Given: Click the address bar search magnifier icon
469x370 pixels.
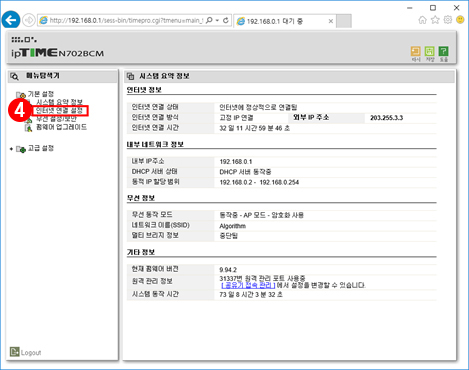Looking at the screenshot, I should point(209,20).
